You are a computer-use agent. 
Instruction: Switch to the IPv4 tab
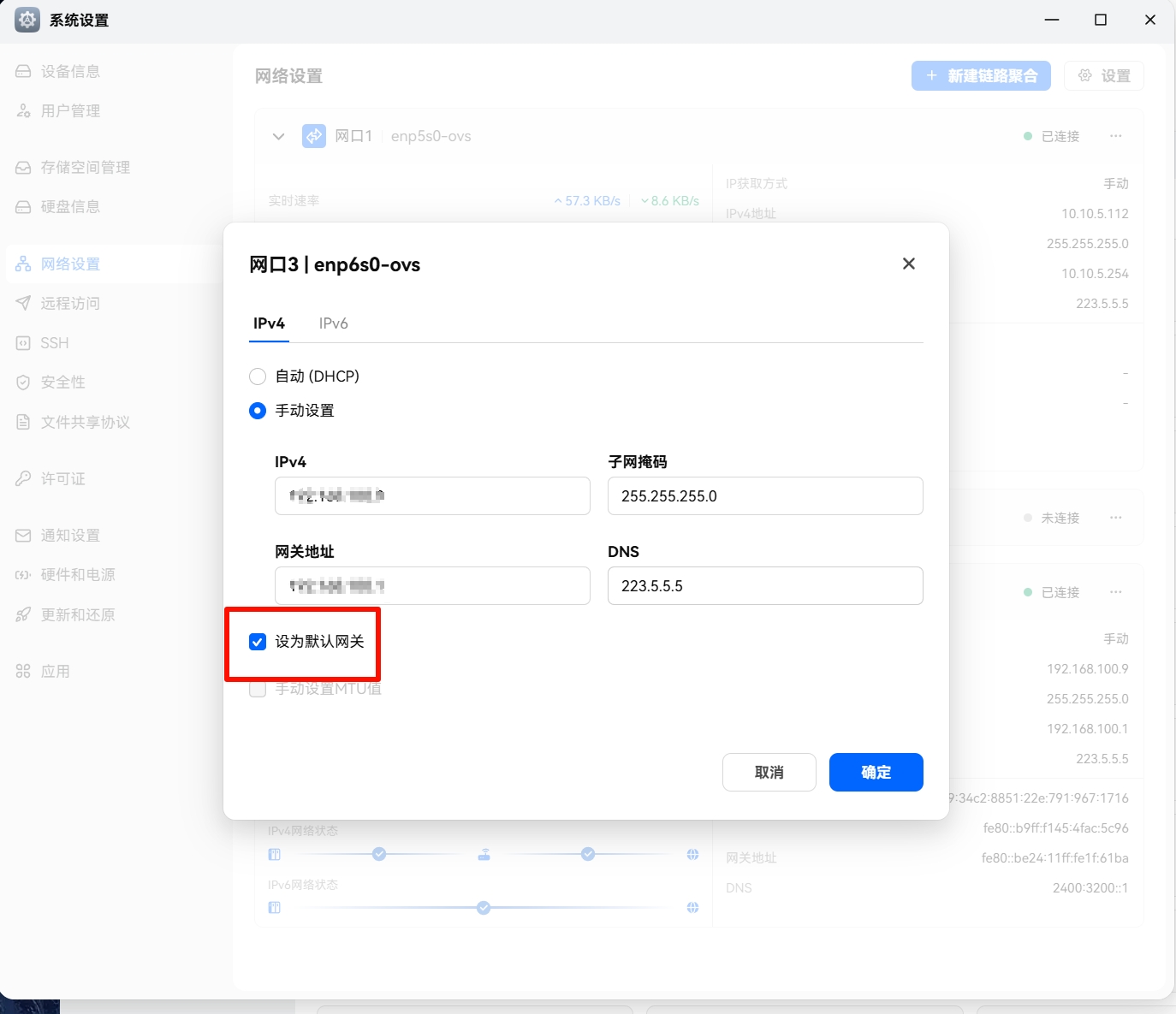269,323
